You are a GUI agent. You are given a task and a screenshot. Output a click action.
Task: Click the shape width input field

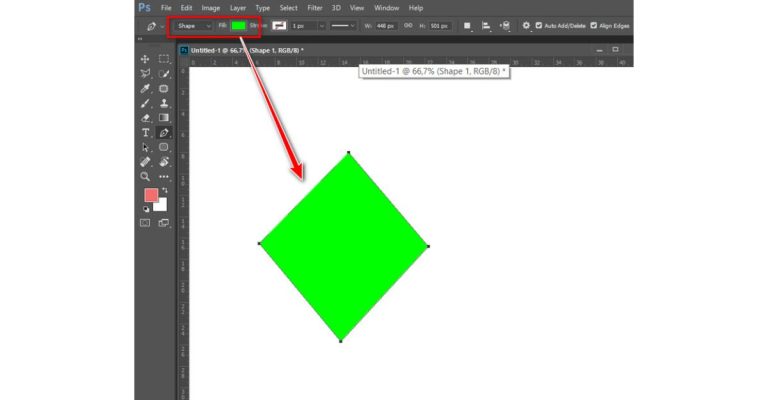tap(386, 25)
